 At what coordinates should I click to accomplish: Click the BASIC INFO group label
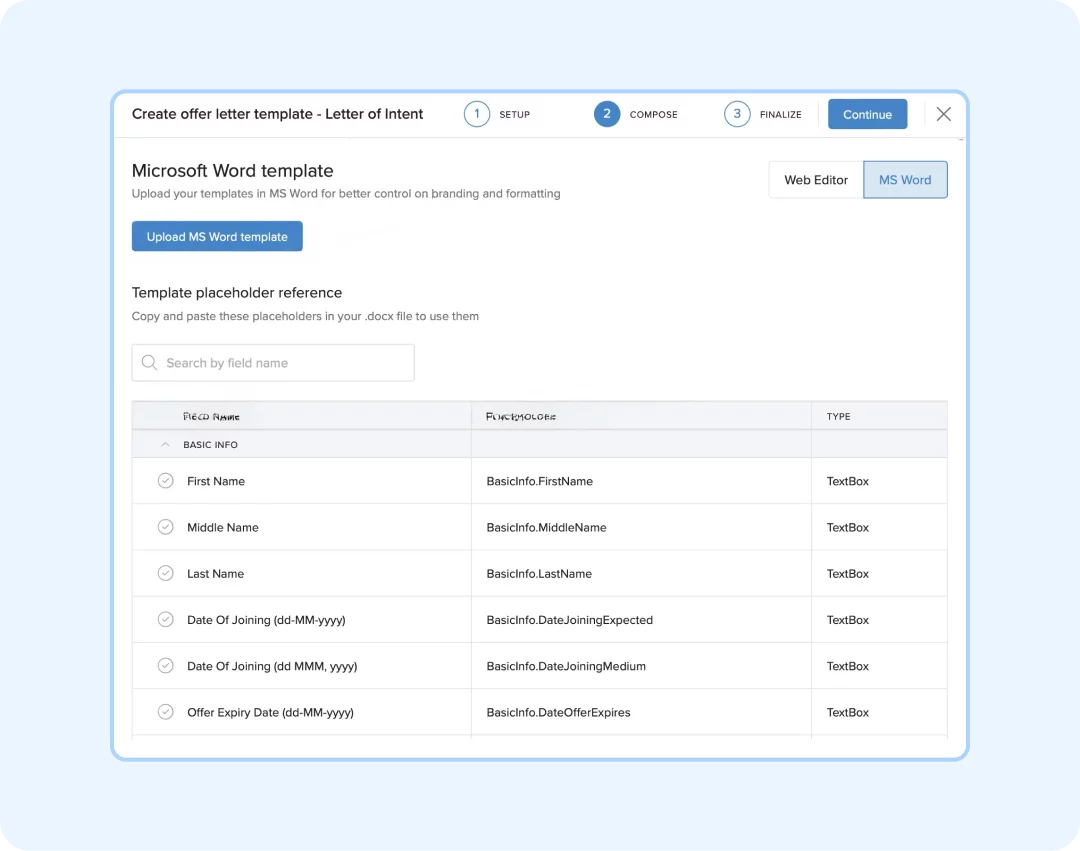pyautogui.click(x=210, y=445)
